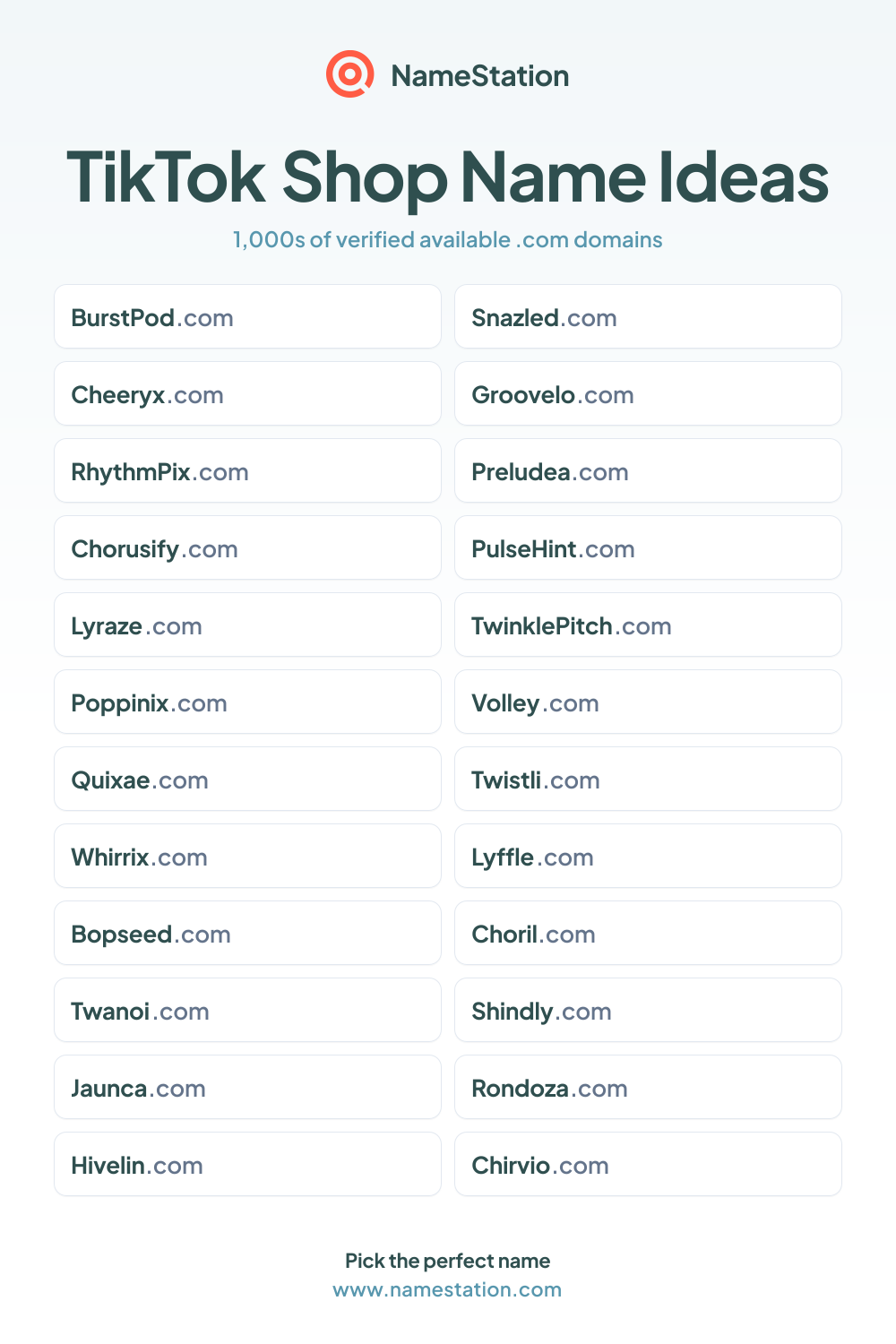Choose the Snazled.com name card
The width and height of the screenshot is (896, 1344).
tap(648, 316)
